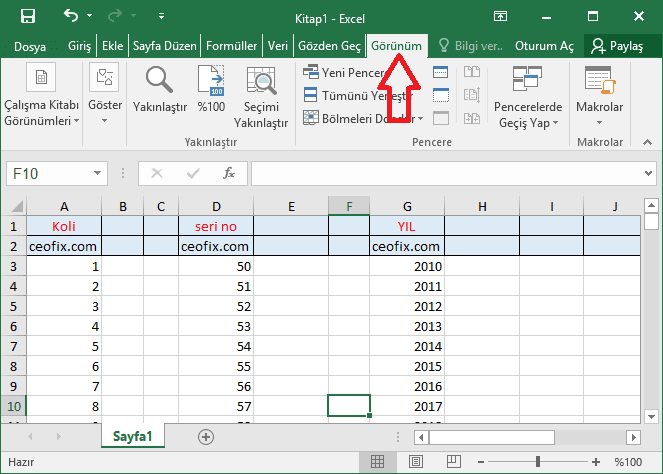Image resolution: width=663 pixels, height=474 pixels.
Task: Collapse the ribbon with the chevron
Action: click(647, 142)
